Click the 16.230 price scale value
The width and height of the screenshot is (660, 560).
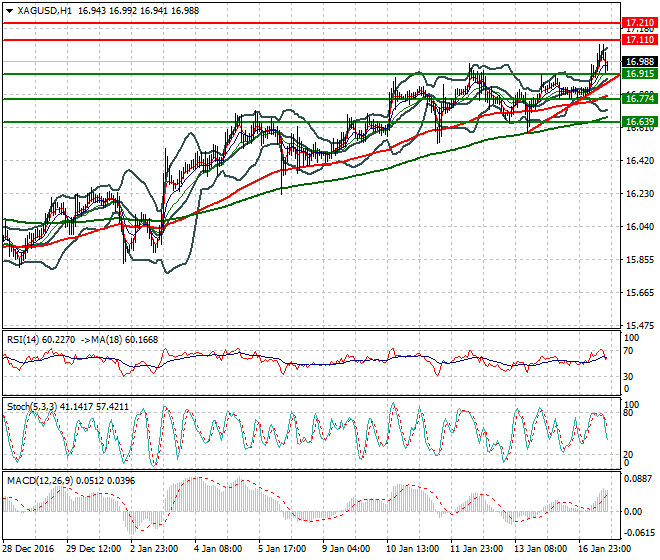click(x=640, y=193)
